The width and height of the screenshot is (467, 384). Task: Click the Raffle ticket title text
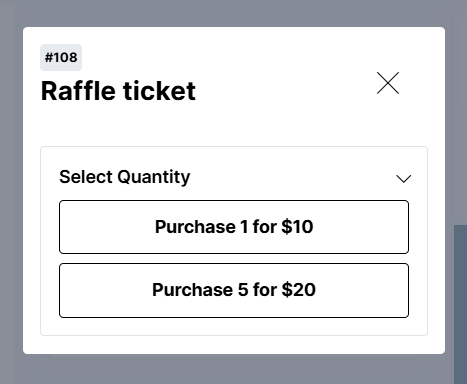[118, 91]
